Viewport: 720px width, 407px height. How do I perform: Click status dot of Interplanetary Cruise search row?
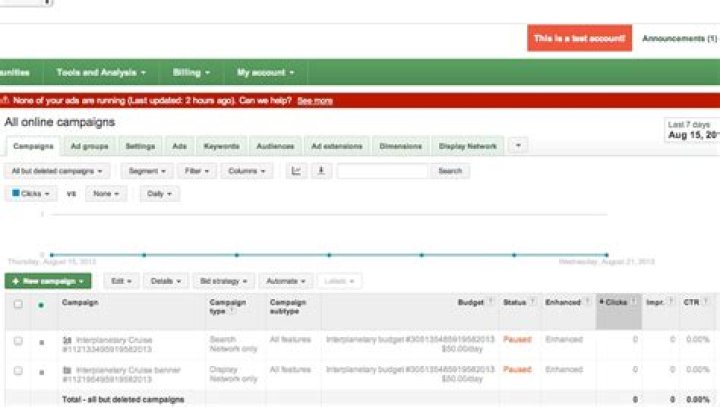(42, 343)
